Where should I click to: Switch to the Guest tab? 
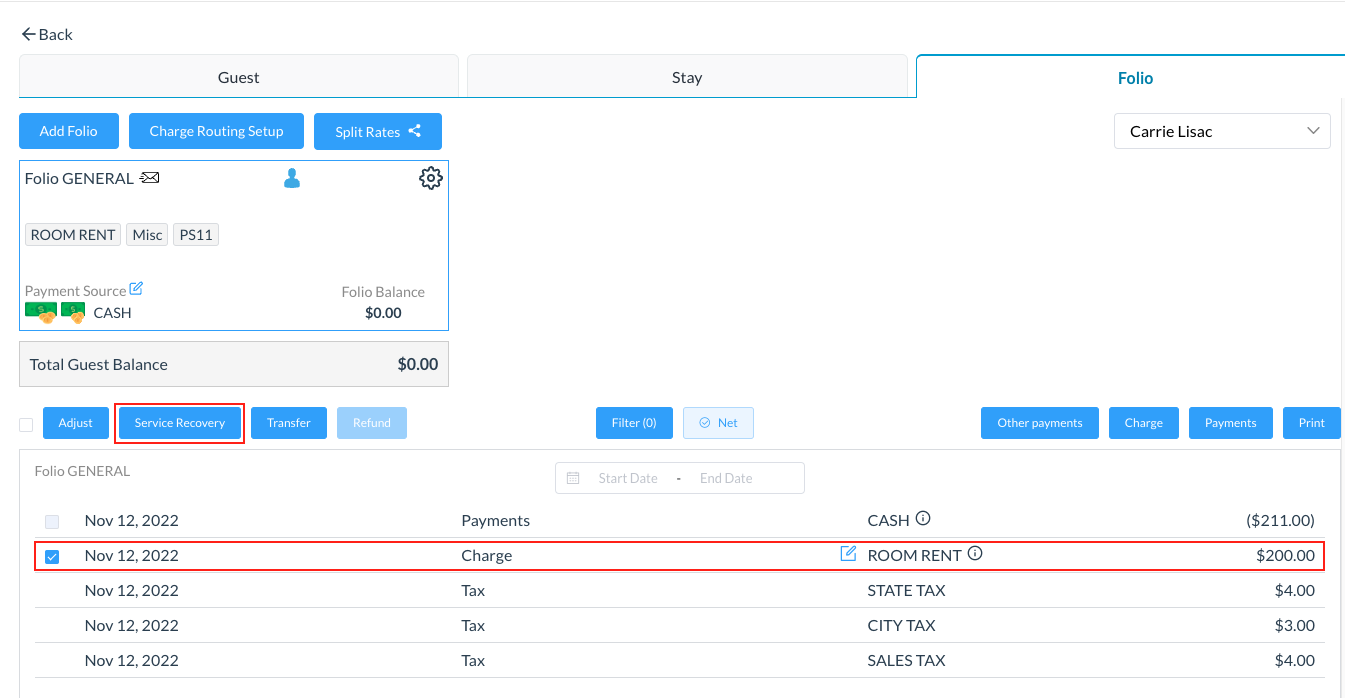point(238,77)
